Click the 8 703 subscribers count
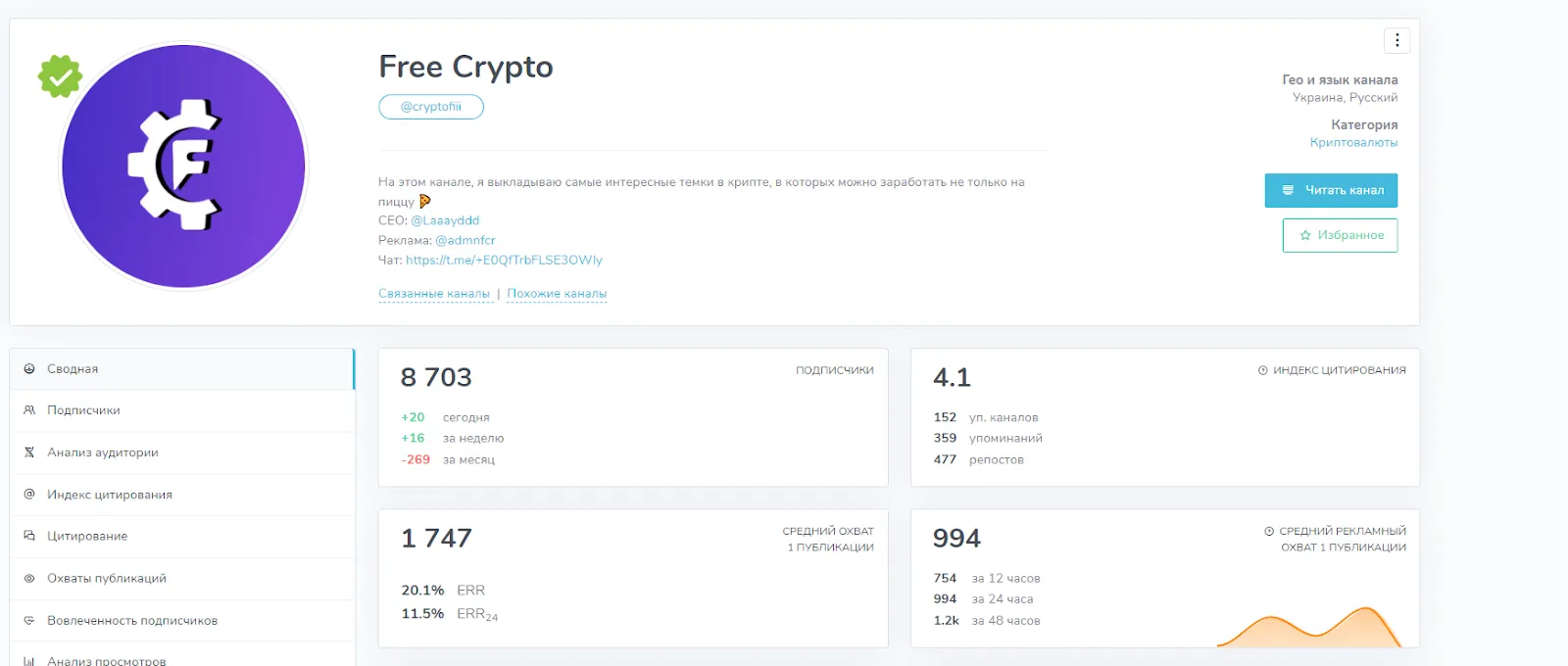This screenshot has height=666, width=1568. tap(436, 377)
